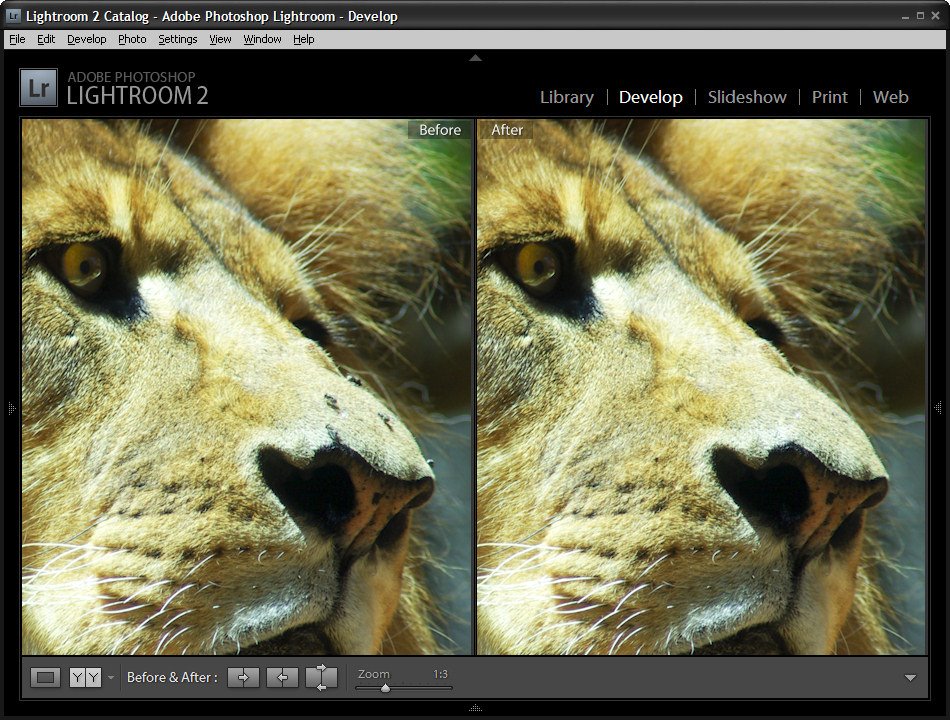950x720 pixels.
Task: Click the title bar Lr app icon
Action: click(13, 16)
